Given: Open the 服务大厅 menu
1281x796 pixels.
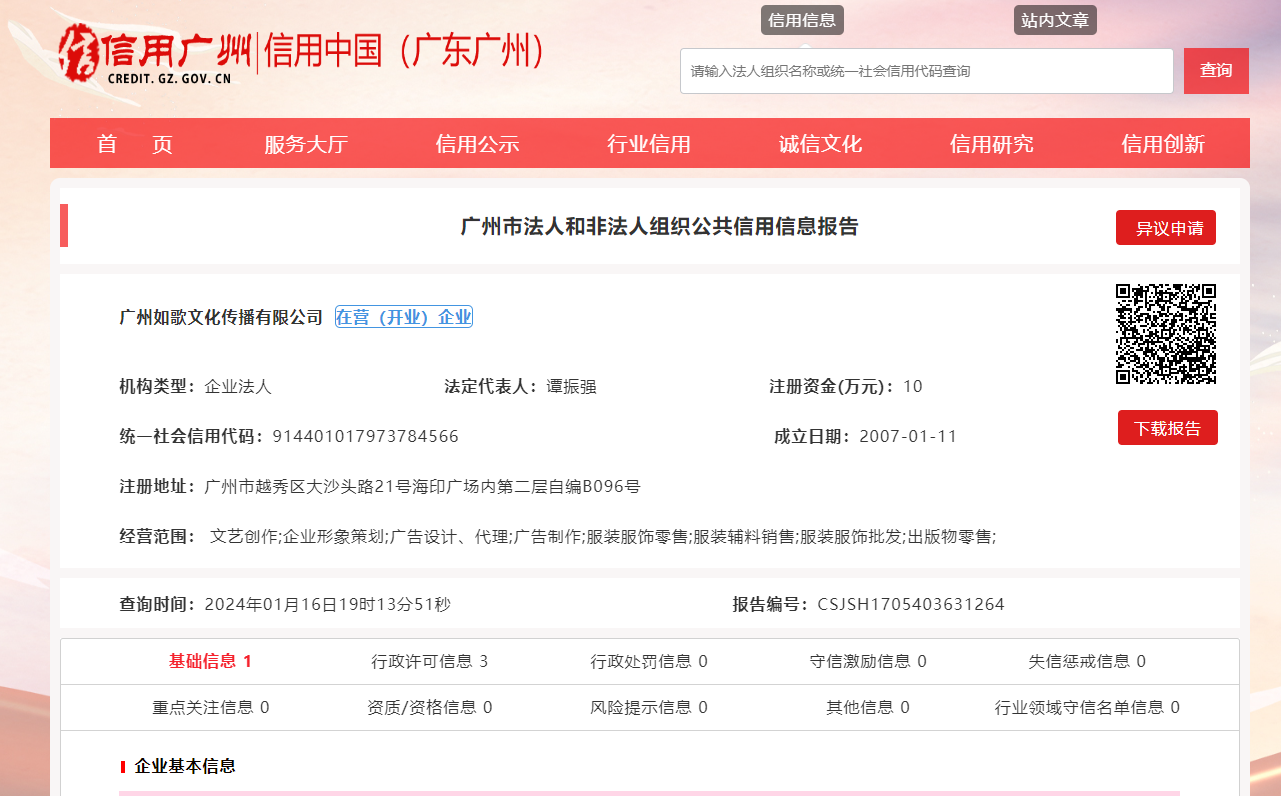Looking at the screenshot, I should pyautogui.click(x=306, y=144).
